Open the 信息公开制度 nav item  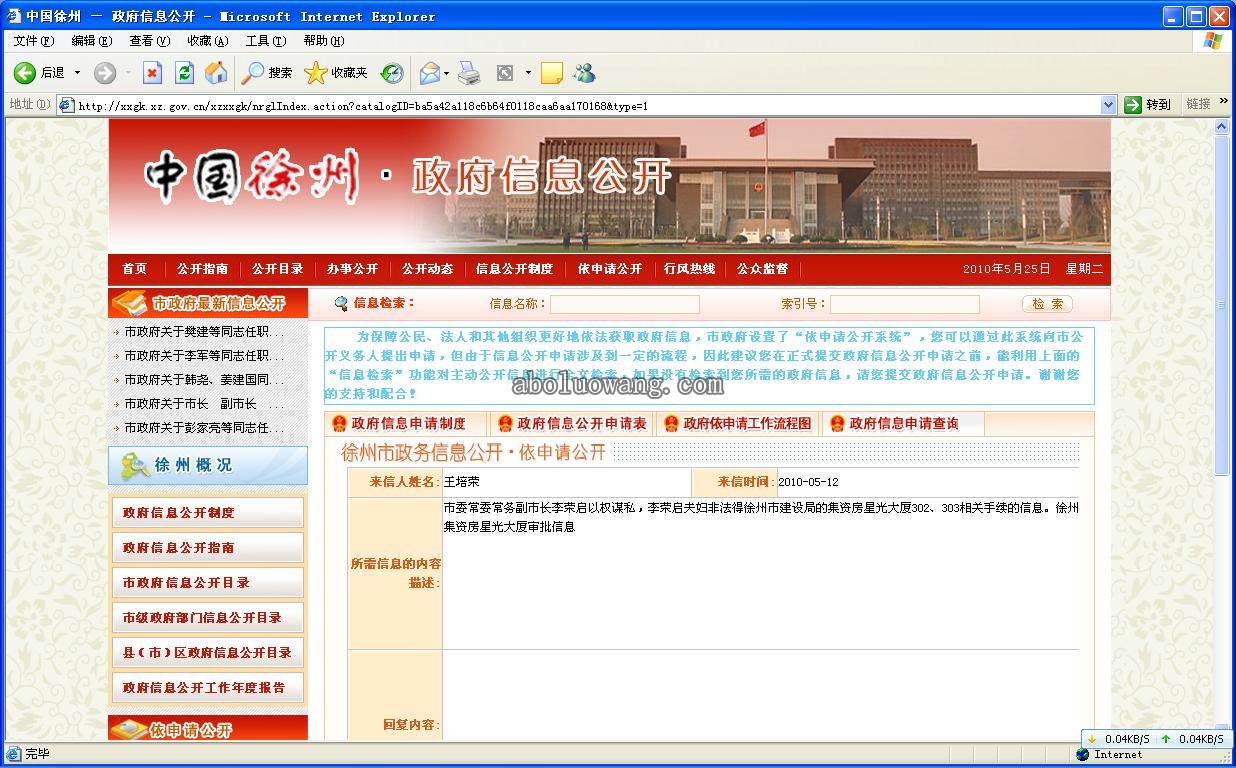click(514, 269)
